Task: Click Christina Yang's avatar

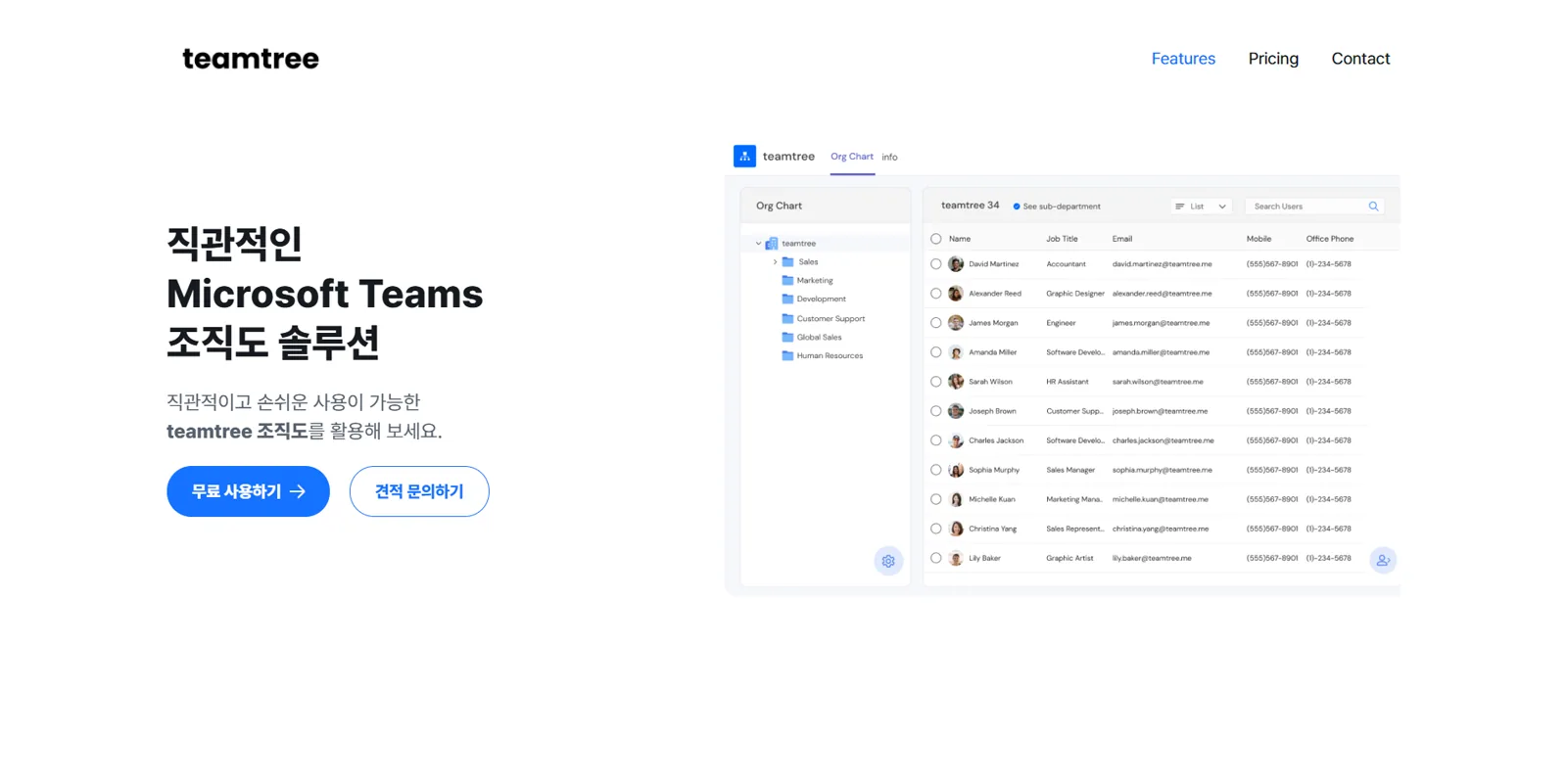Action: 956,529
